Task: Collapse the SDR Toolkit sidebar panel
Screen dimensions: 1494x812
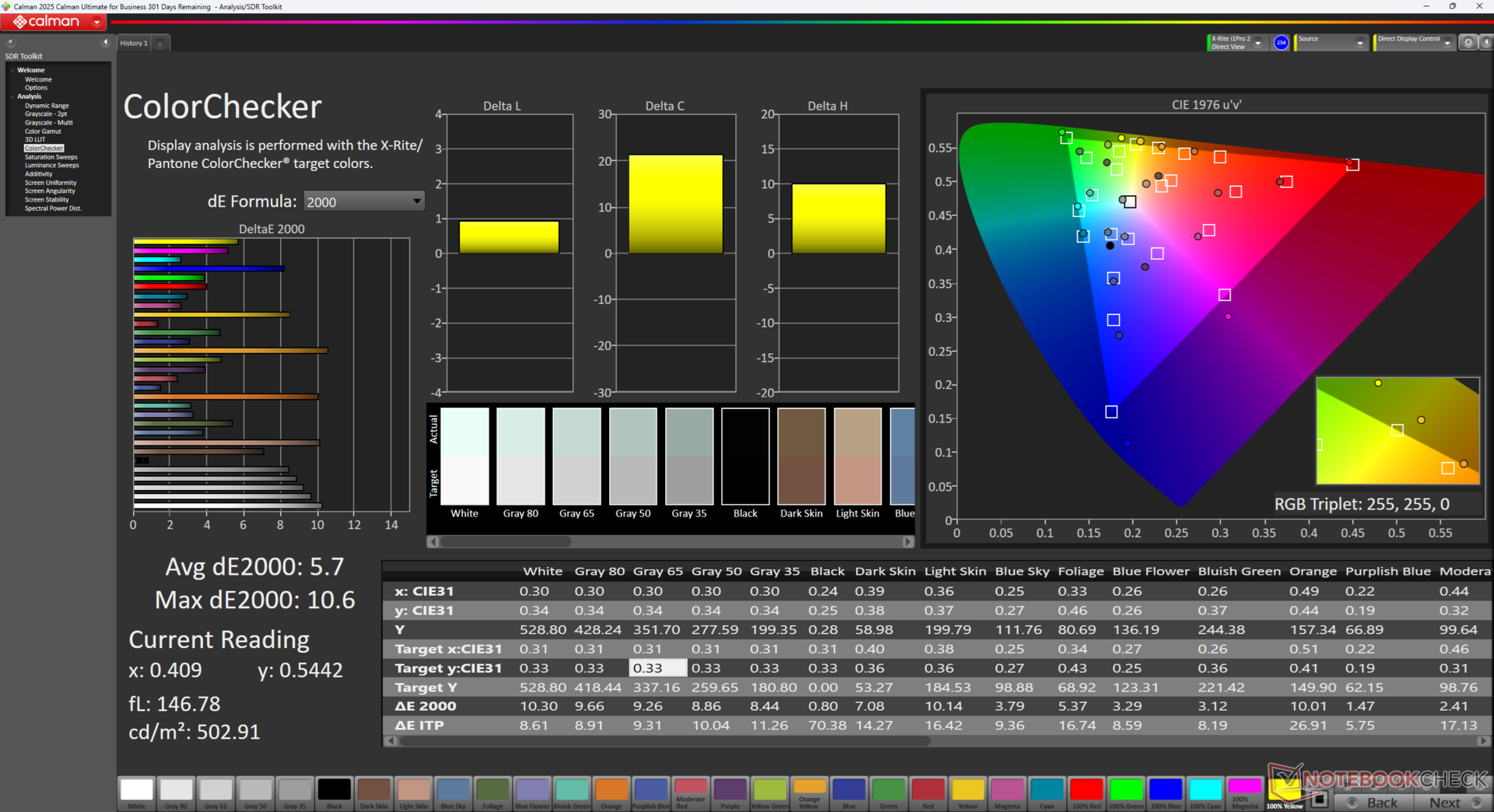Action: [105, 42]
